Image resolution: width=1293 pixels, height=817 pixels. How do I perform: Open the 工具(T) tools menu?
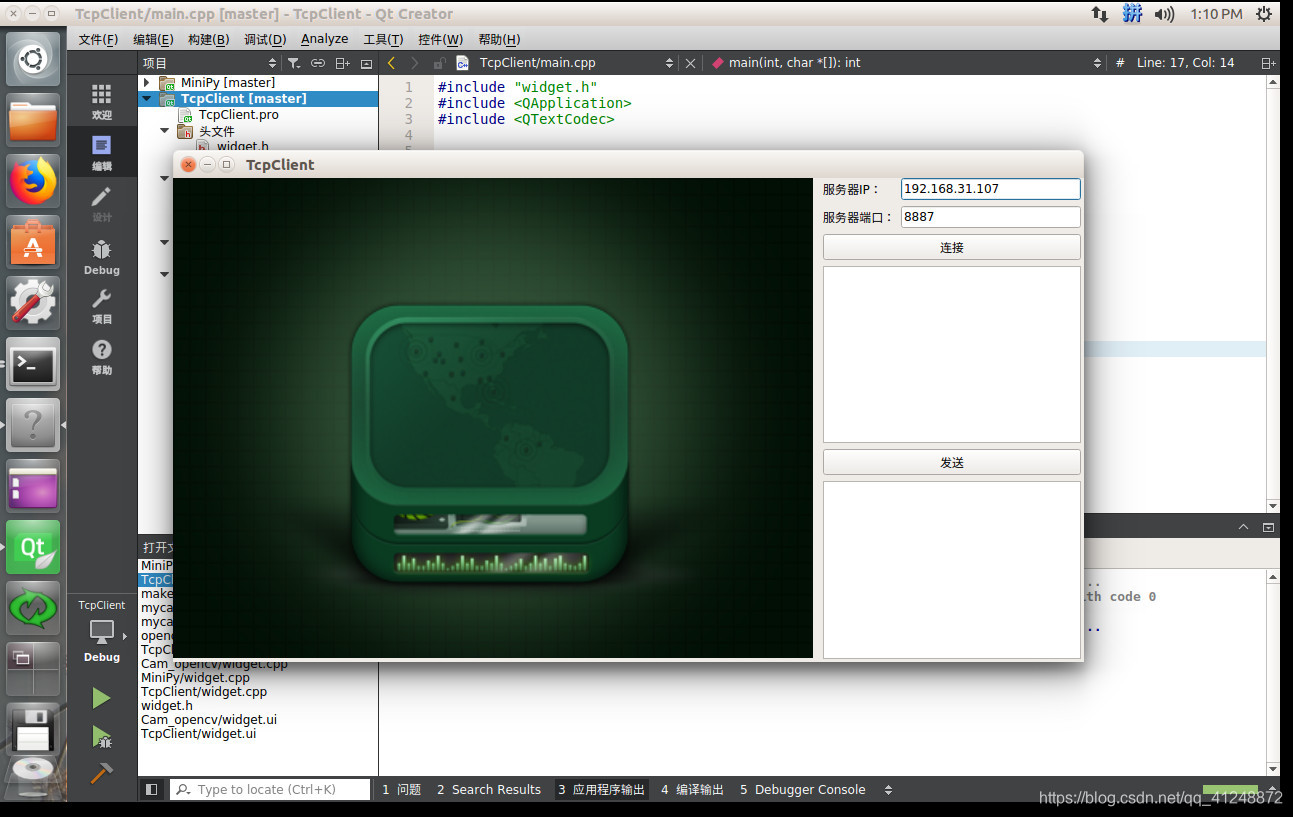pos(383,39)
